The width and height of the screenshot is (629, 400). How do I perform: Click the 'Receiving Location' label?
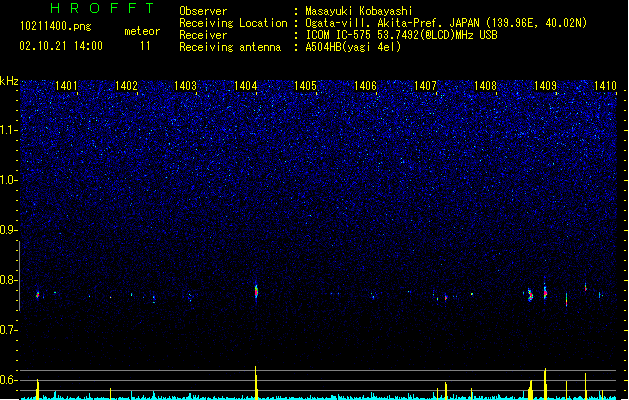pyautogui.click(x=233, y=23)
